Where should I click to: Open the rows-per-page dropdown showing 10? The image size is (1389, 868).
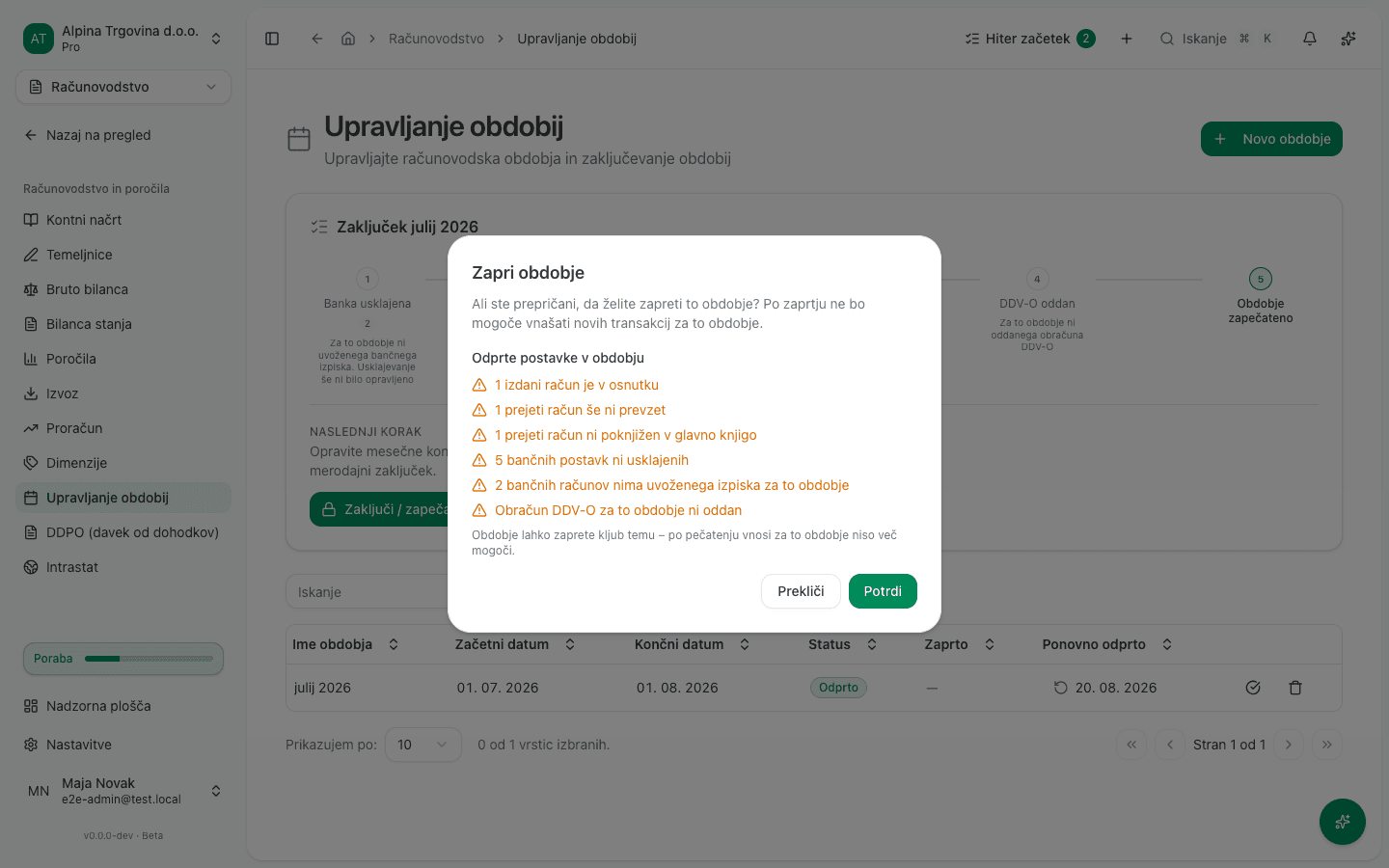(423, 745)
